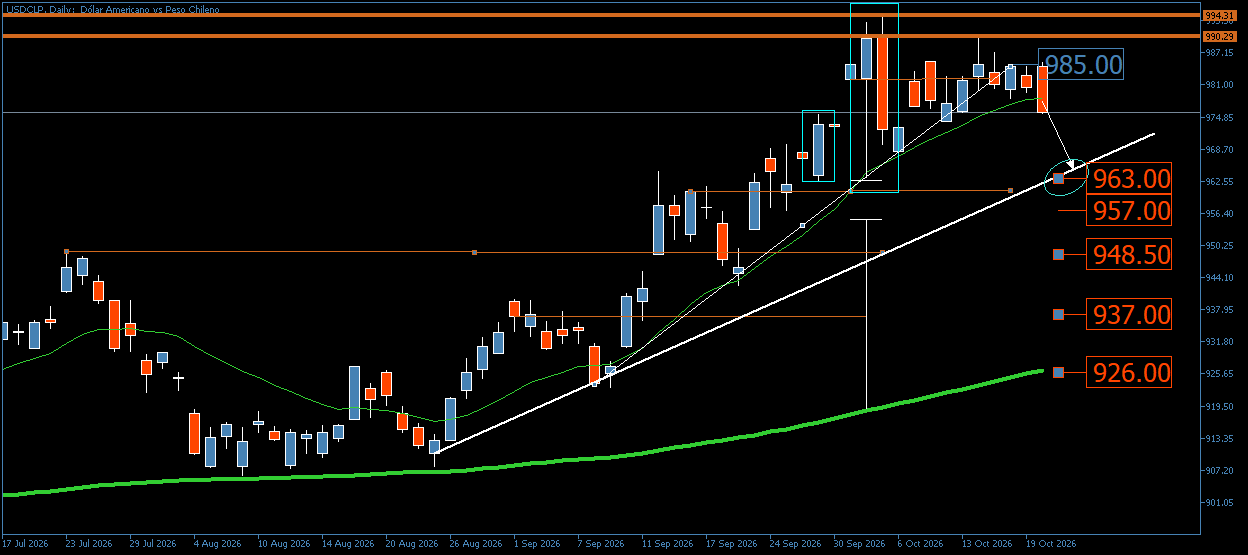Click the 14 Aug 2026 date label
1248x555 pixels.
click(347, 545)
